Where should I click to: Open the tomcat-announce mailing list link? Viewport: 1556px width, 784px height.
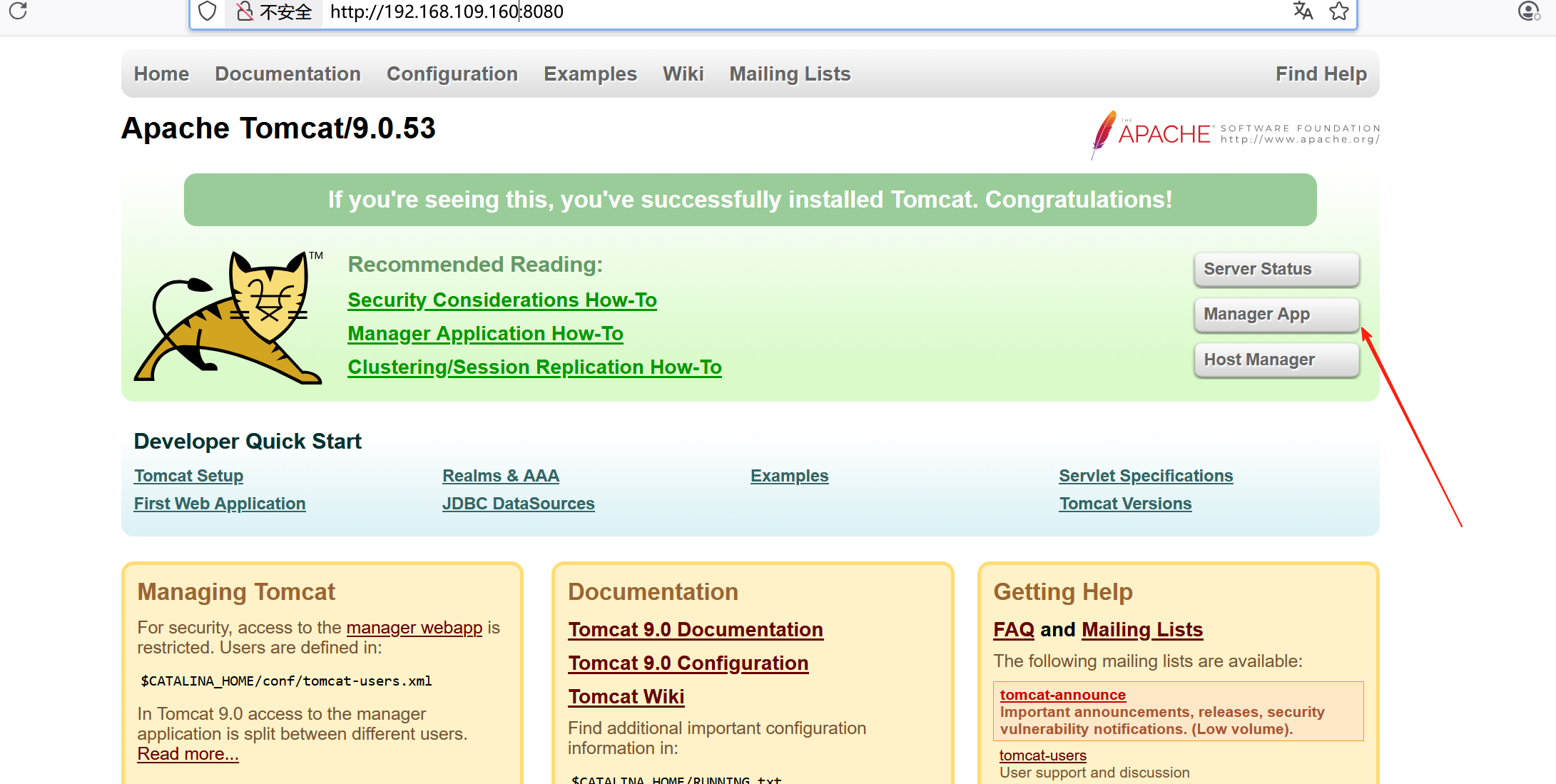coord(1062,695)
